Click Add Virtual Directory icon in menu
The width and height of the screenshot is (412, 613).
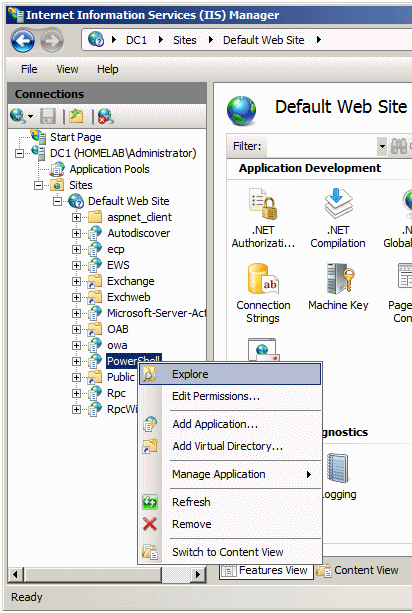coord(150,446)
